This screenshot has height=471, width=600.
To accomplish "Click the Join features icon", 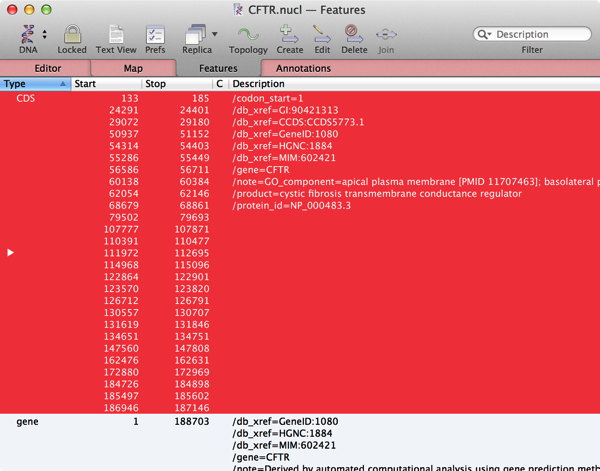I will pos(386,34).
